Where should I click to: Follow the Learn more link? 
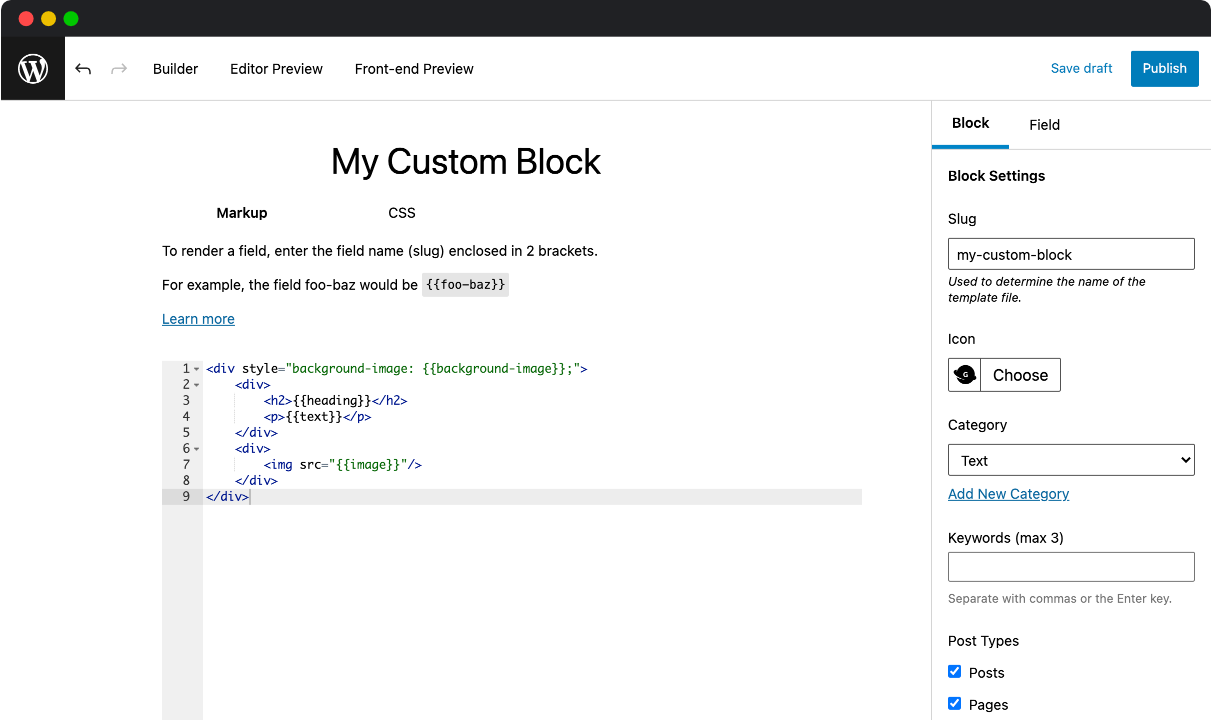[198, 319]
